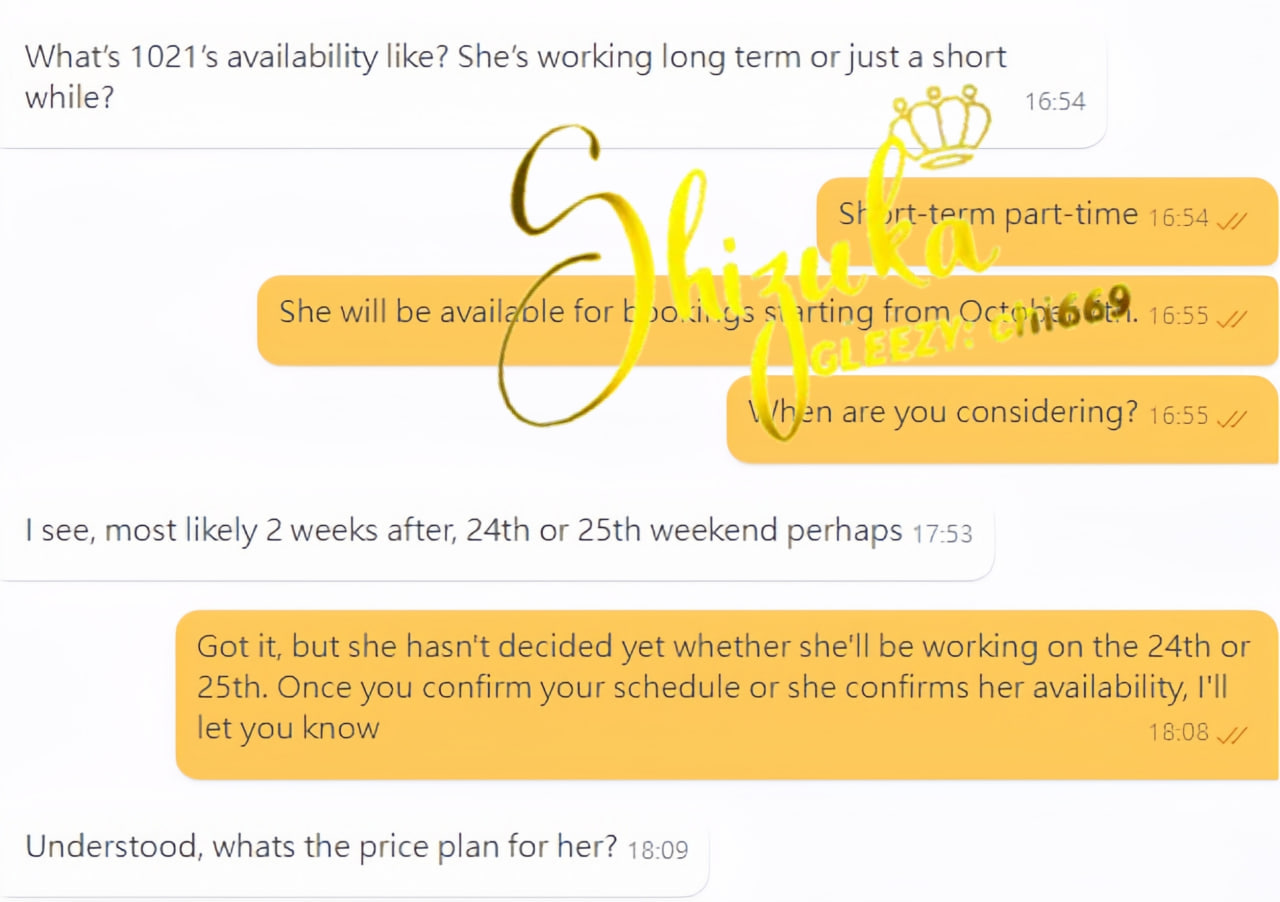Click double-check read receipt on 'Short-term part-time'
Viewport: 1280px width, 902px height.
(1231, 219)
